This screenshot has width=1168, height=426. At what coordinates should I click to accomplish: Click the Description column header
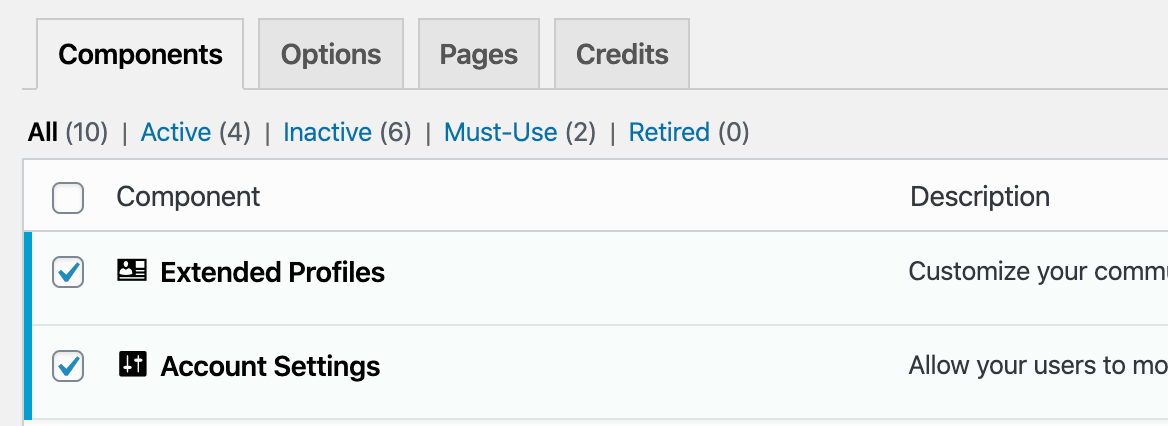[980, 197]
